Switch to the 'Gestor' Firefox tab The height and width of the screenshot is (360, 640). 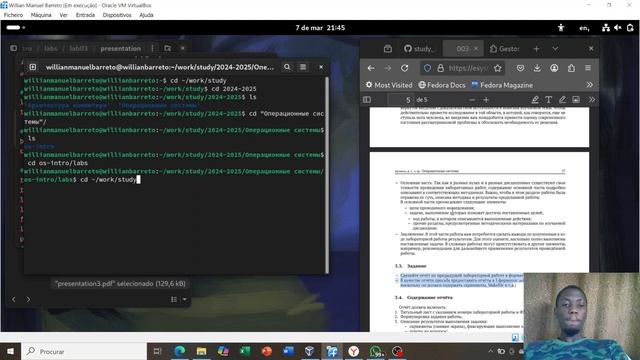click(505, 49)
